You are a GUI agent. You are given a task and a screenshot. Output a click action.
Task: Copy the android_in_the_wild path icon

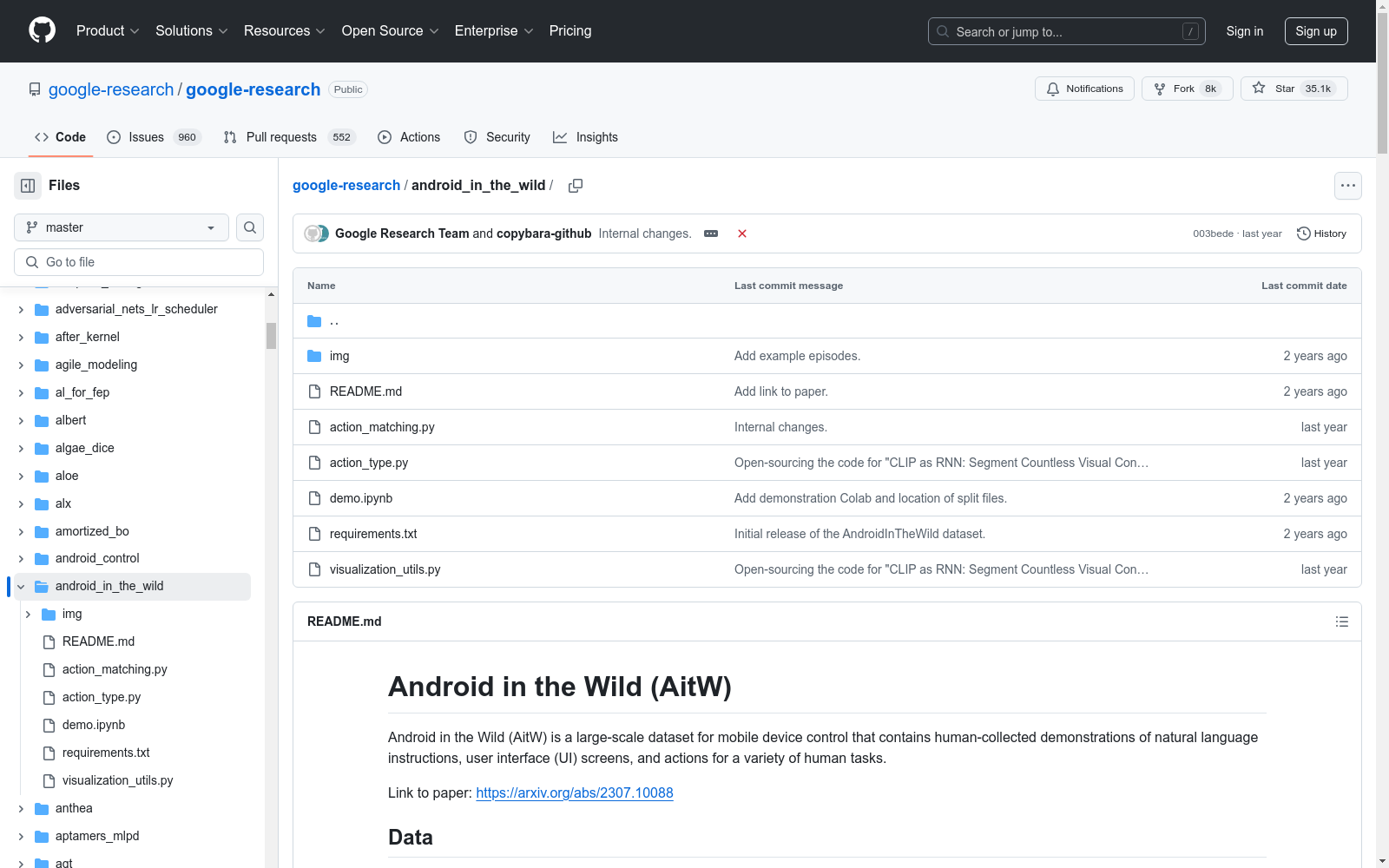click(x=576, y=186)
